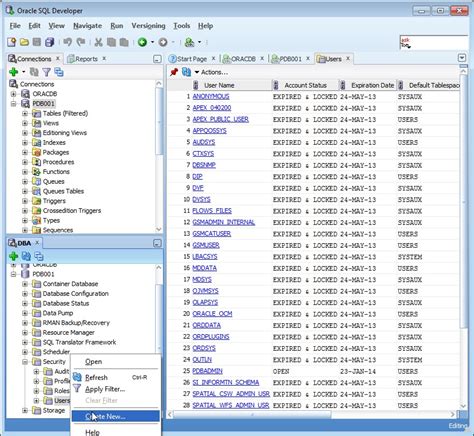Open the tab list dropdown at the editor's right
The width and height of the screenshot is (474, 436).
(462, 58)
